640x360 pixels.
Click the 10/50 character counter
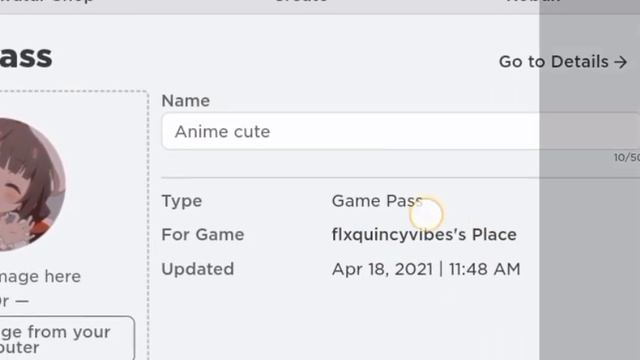[x=627, y=158]
